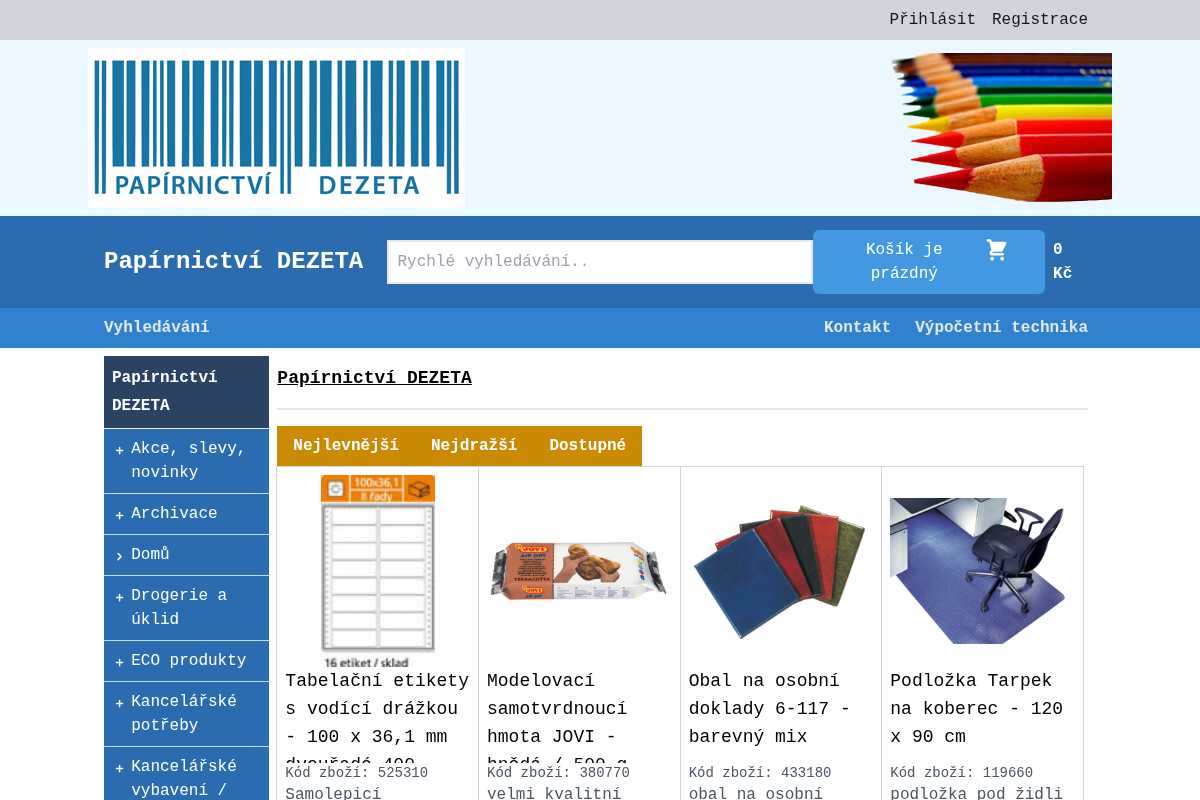Click product code 119660
1200x800 pixels.
pos(962,773)
